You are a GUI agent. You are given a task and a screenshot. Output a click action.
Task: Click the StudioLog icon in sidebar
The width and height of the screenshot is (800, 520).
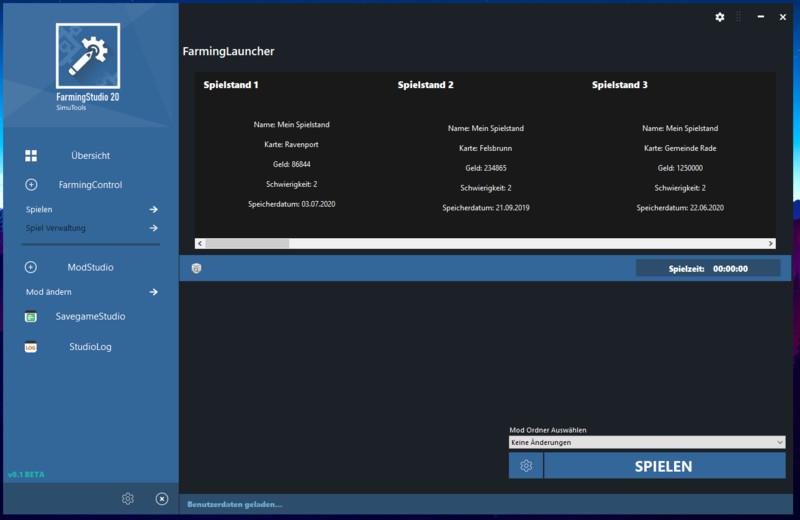(x=31, y=348)
